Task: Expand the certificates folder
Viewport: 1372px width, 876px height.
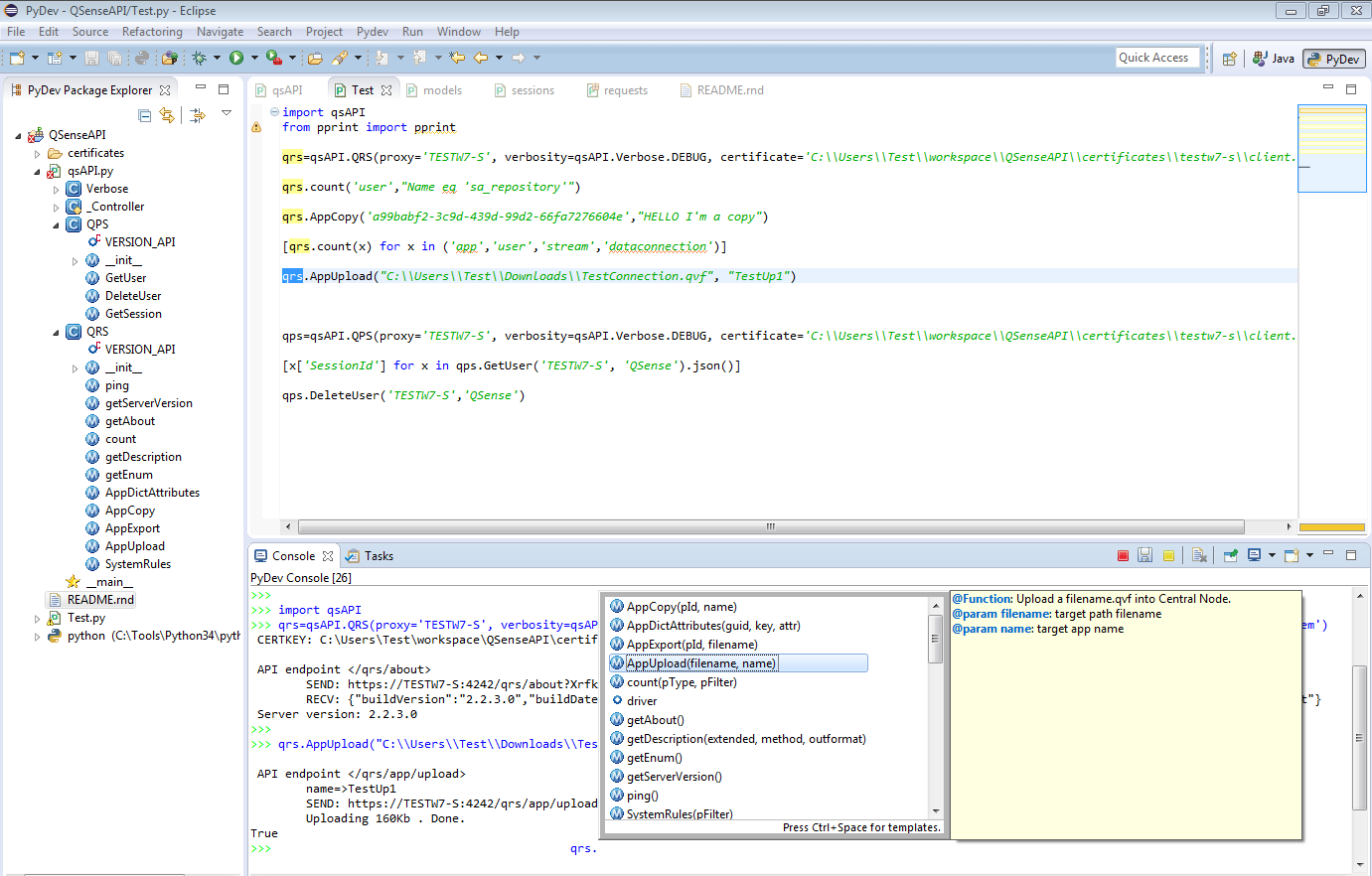Action: 37,154
